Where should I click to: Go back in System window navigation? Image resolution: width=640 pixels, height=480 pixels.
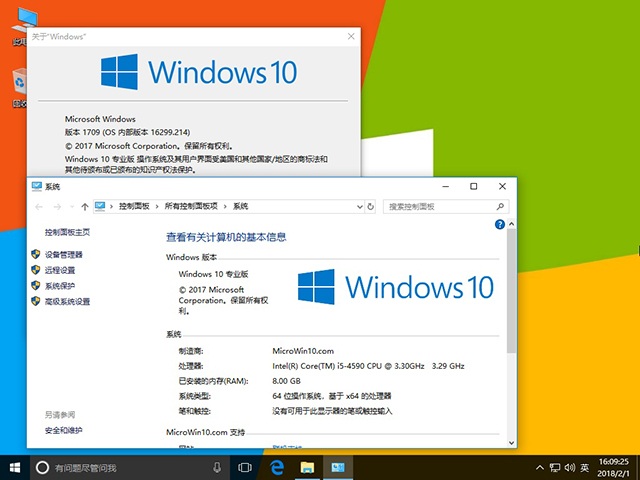[x=39, y=207]
